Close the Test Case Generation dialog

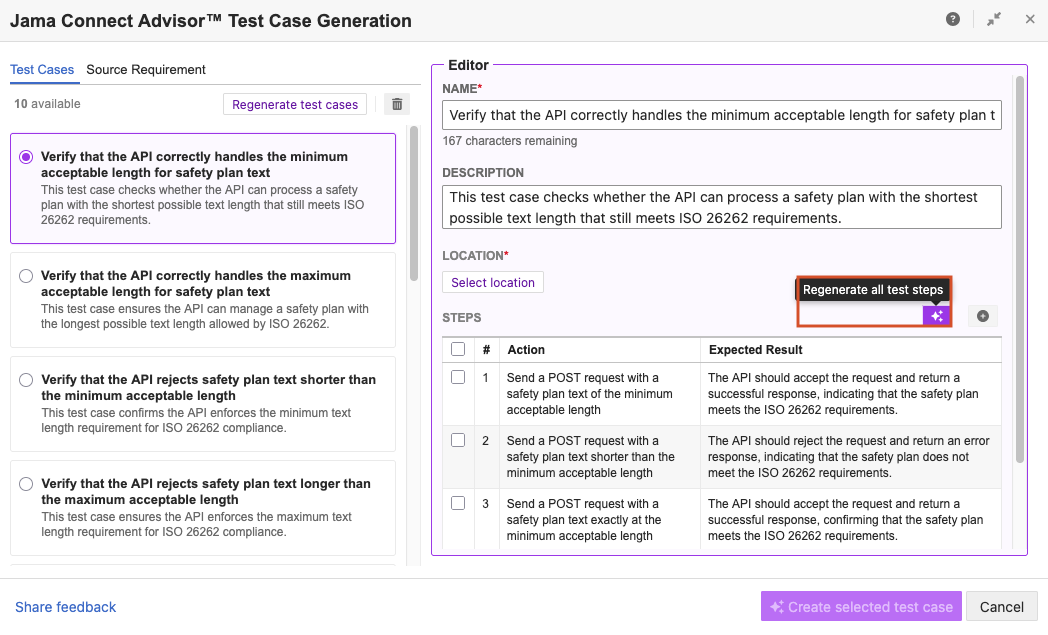[1030, 19]
